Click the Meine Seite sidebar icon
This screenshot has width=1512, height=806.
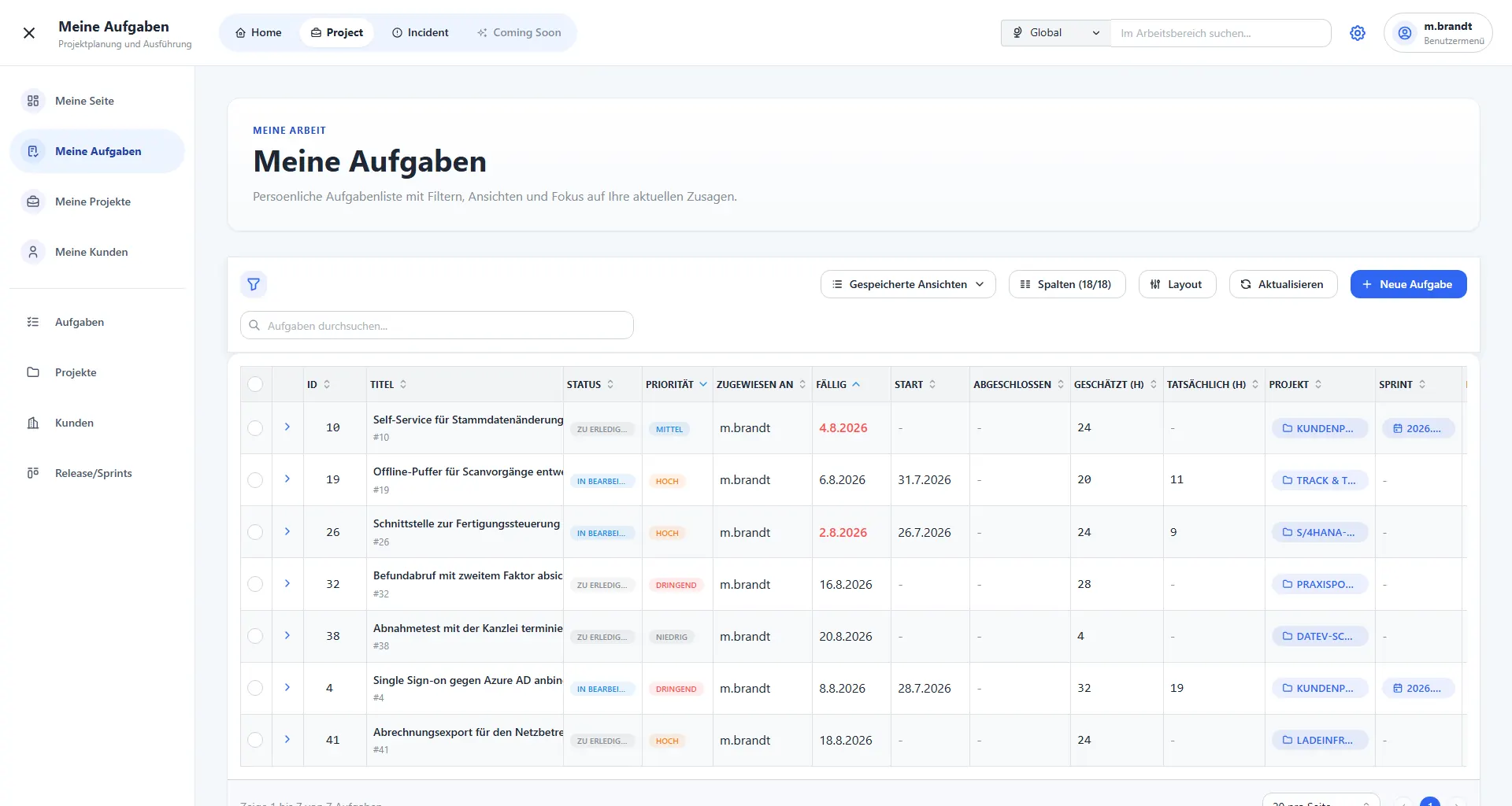[33, 101]
